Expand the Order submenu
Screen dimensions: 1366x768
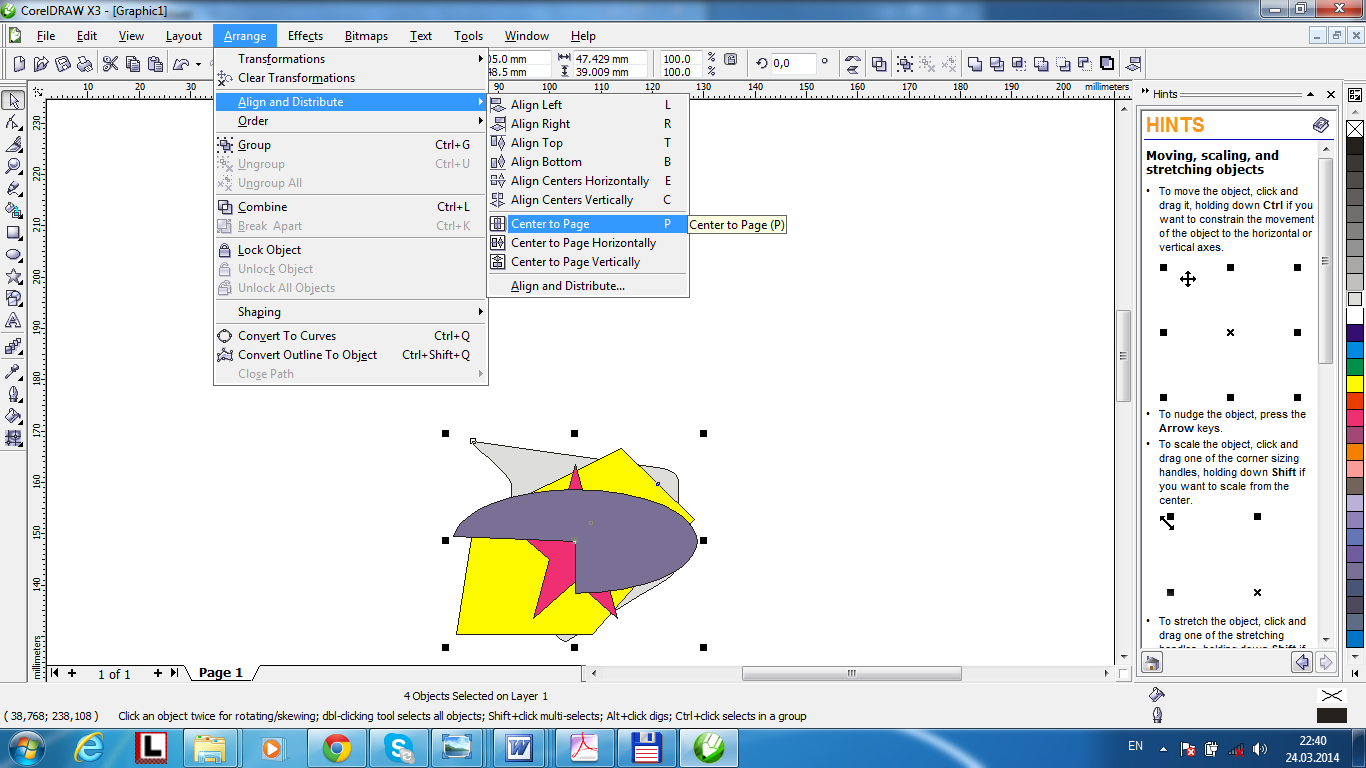[350, 121]
